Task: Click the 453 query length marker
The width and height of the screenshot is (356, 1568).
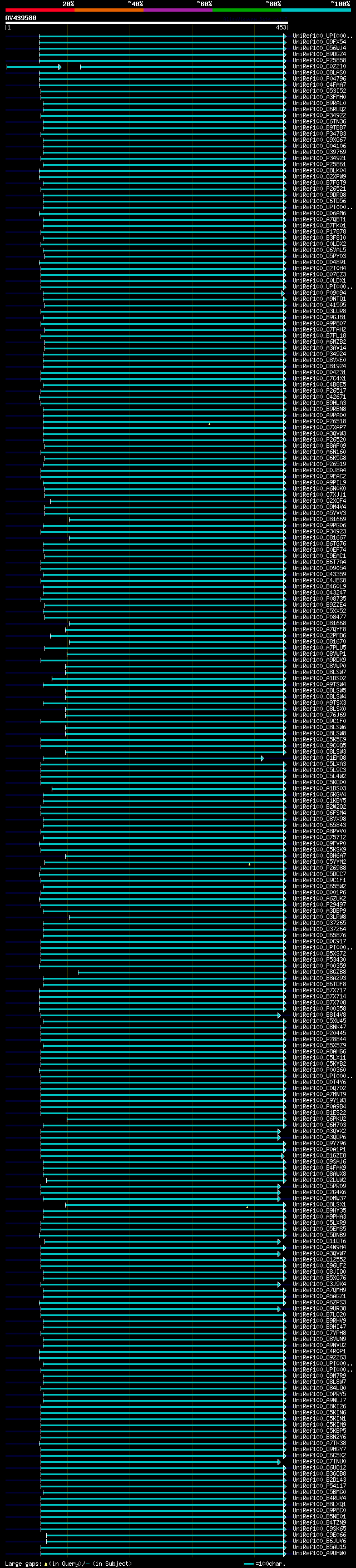Action: coord(280,27)
